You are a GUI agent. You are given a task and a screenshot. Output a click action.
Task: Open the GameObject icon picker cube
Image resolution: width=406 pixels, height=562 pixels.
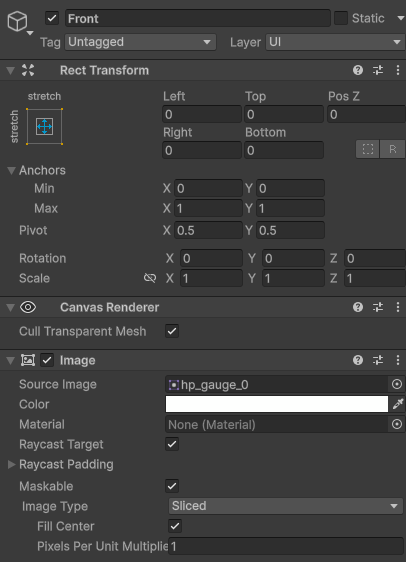point(18,21)
